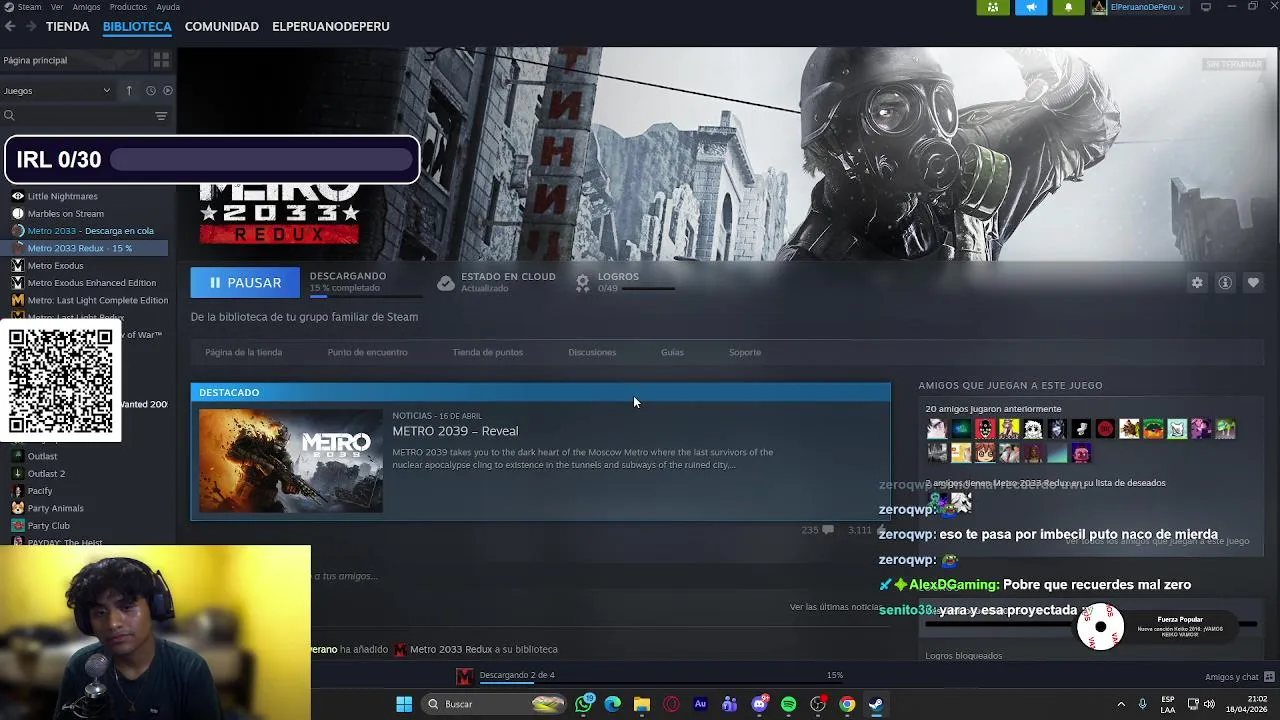Click the Estado en Cloud icon

tap(446, 283)
